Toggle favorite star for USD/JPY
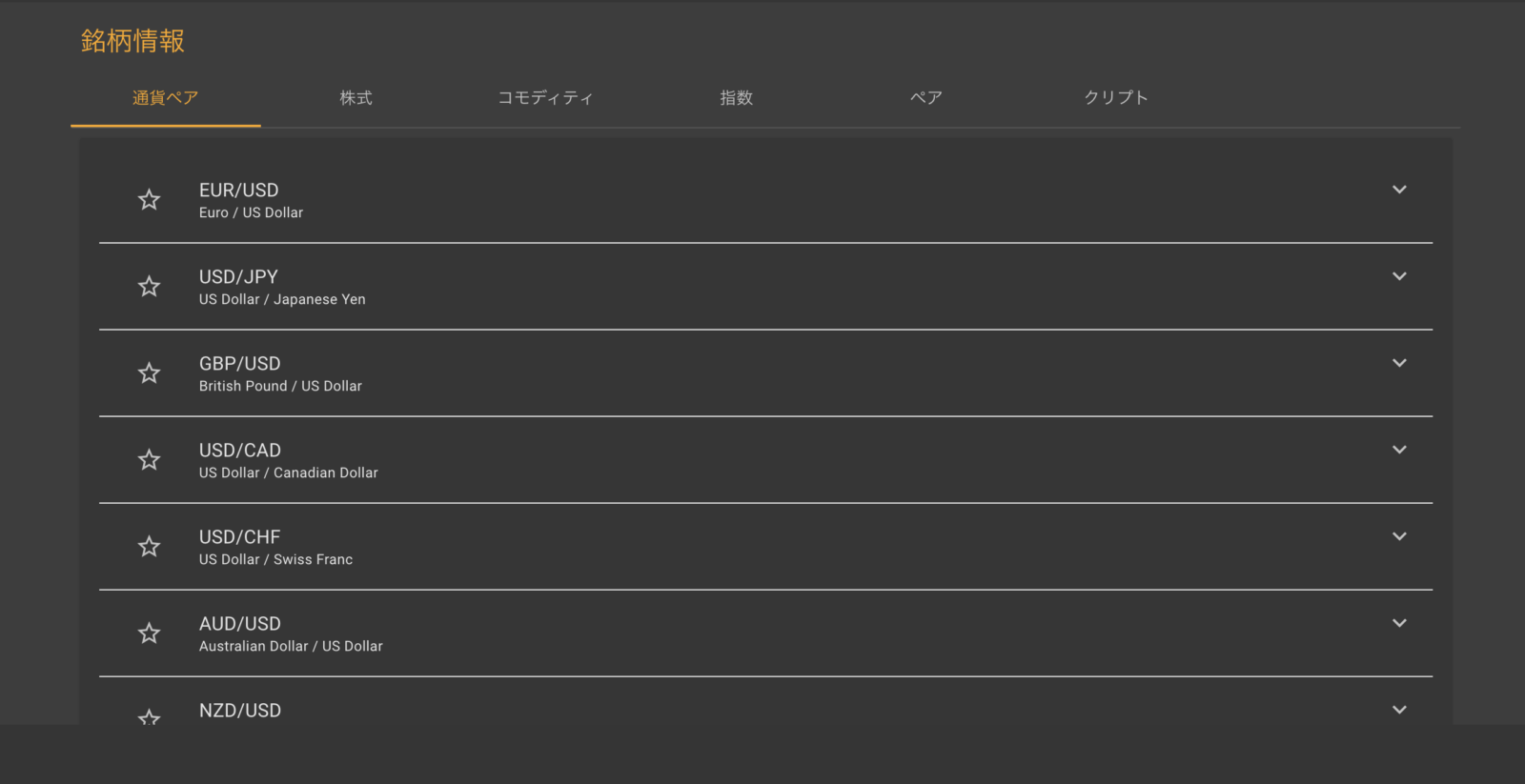The height and width of the screenshot is (784, 1525). [x=150, y=287]
